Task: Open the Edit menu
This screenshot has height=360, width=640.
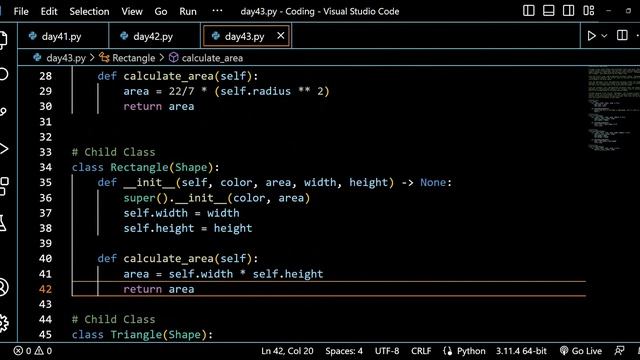Action: [49, 11]
